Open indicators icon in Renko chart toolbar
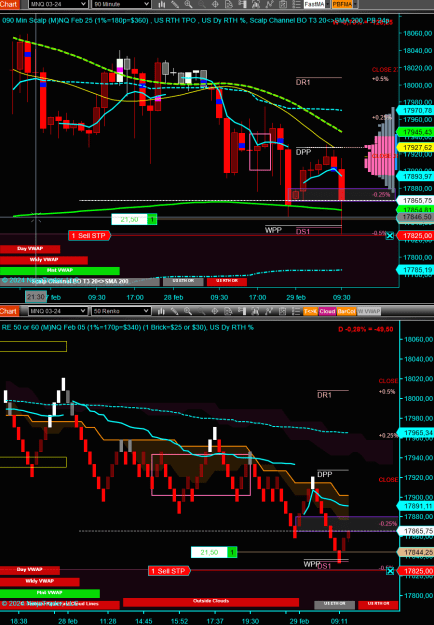This screenshot has width=434, height=625. click(269, 311)
